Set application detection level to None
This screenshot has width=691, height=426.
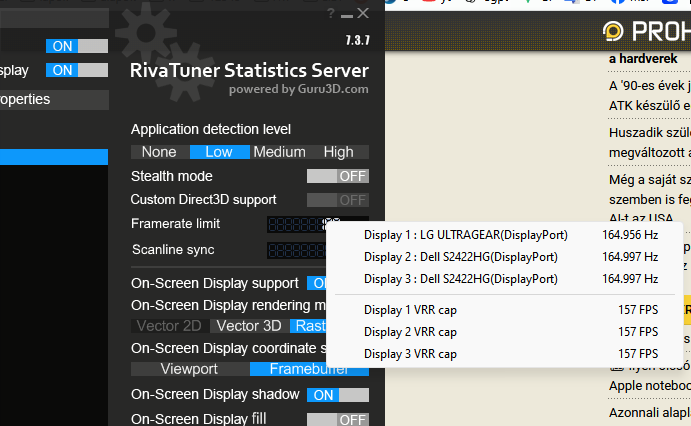point(159,152)
